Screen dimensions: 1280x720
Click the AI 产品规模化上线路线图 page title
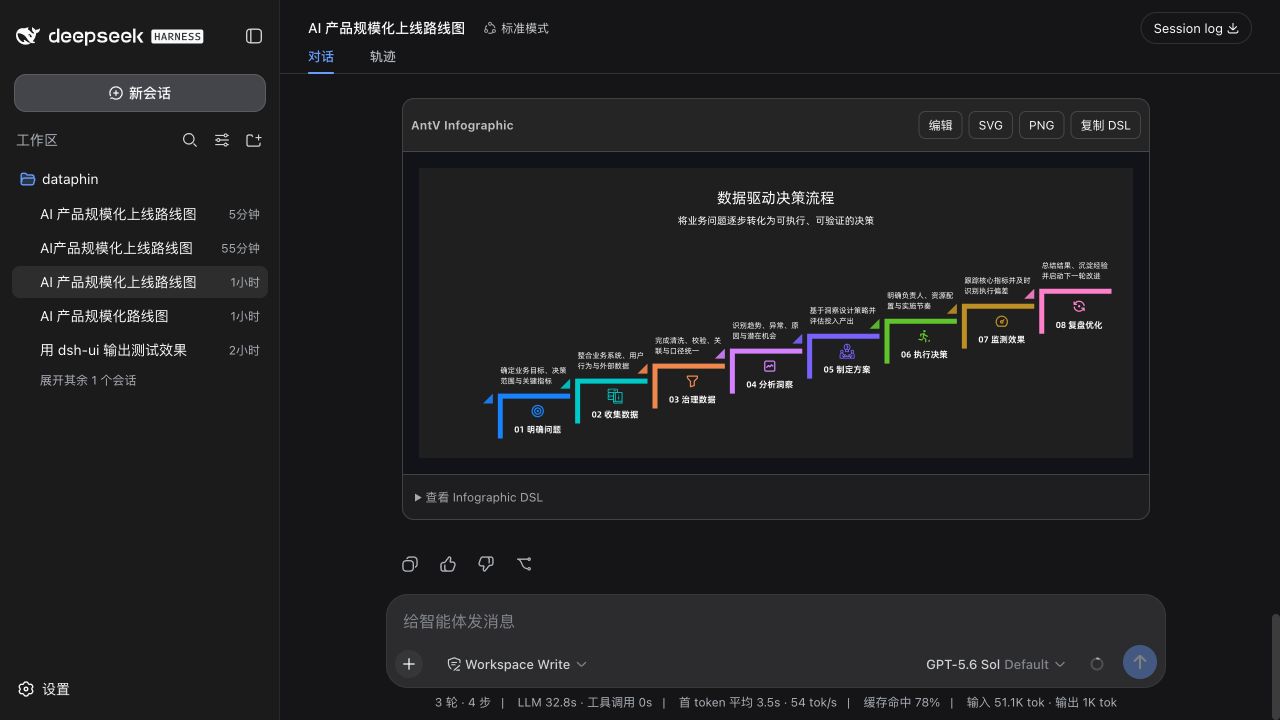coord(387,28)
